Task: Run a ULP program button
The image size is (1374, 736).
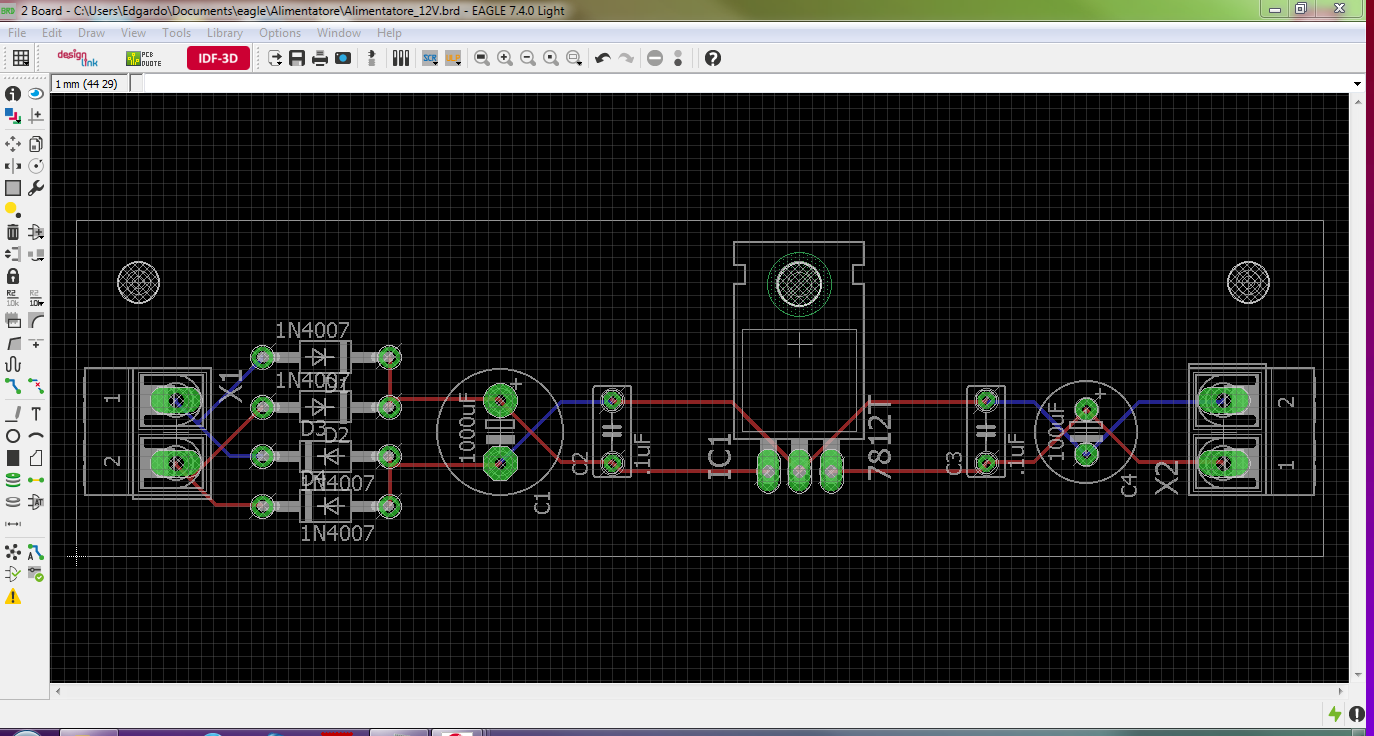Action: (453, 58)
